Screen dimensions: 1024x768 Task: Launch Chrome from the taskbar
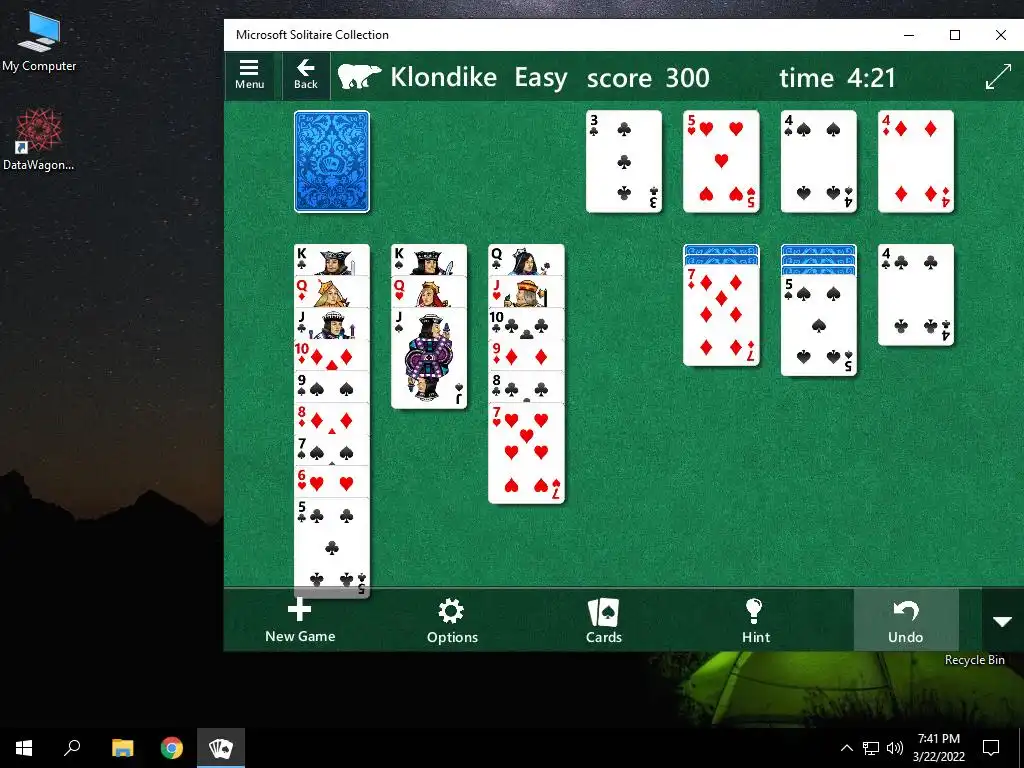(x=172, y=748)
